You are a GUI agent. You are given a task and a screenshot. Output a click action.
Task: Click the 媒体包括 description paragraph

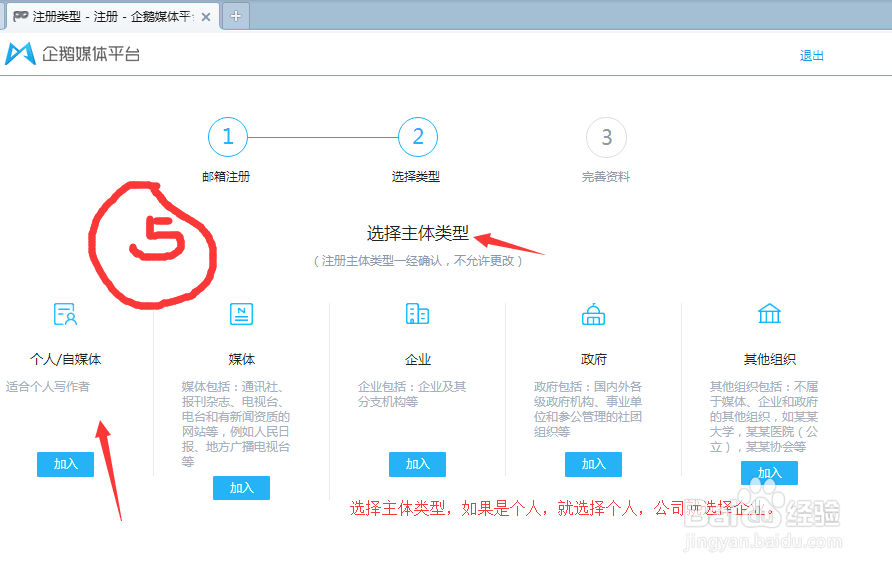click(x=236, y=424)
